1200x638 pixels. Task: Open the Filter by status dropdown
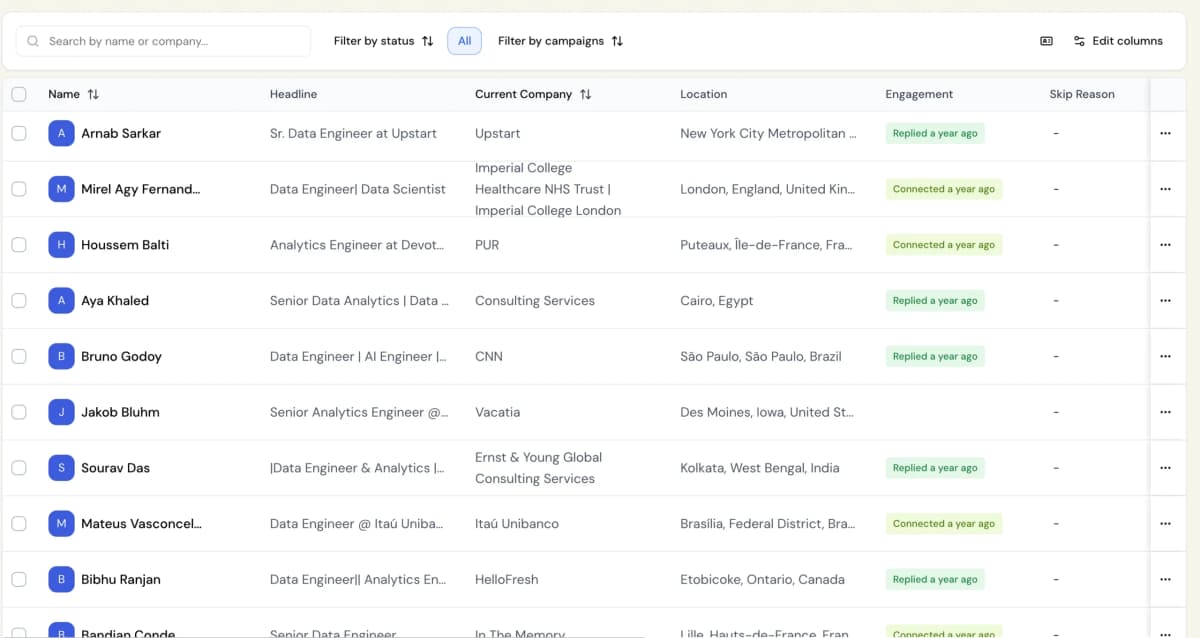tap(384, 41)
